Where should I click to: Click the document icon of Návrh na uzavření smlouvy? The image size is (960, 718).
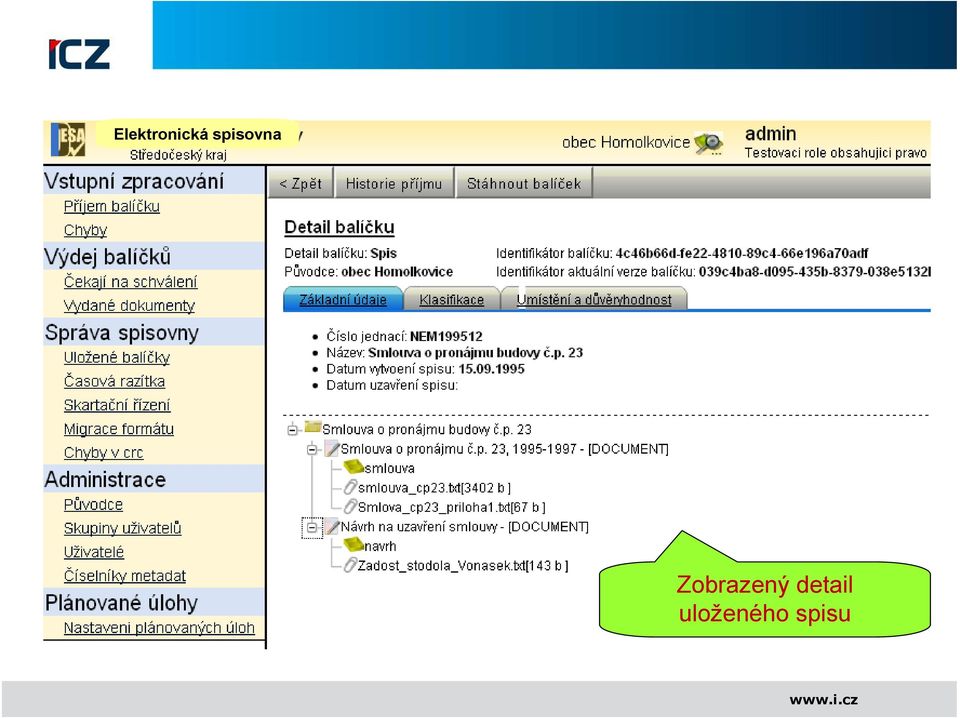click(x=332, y=526)
